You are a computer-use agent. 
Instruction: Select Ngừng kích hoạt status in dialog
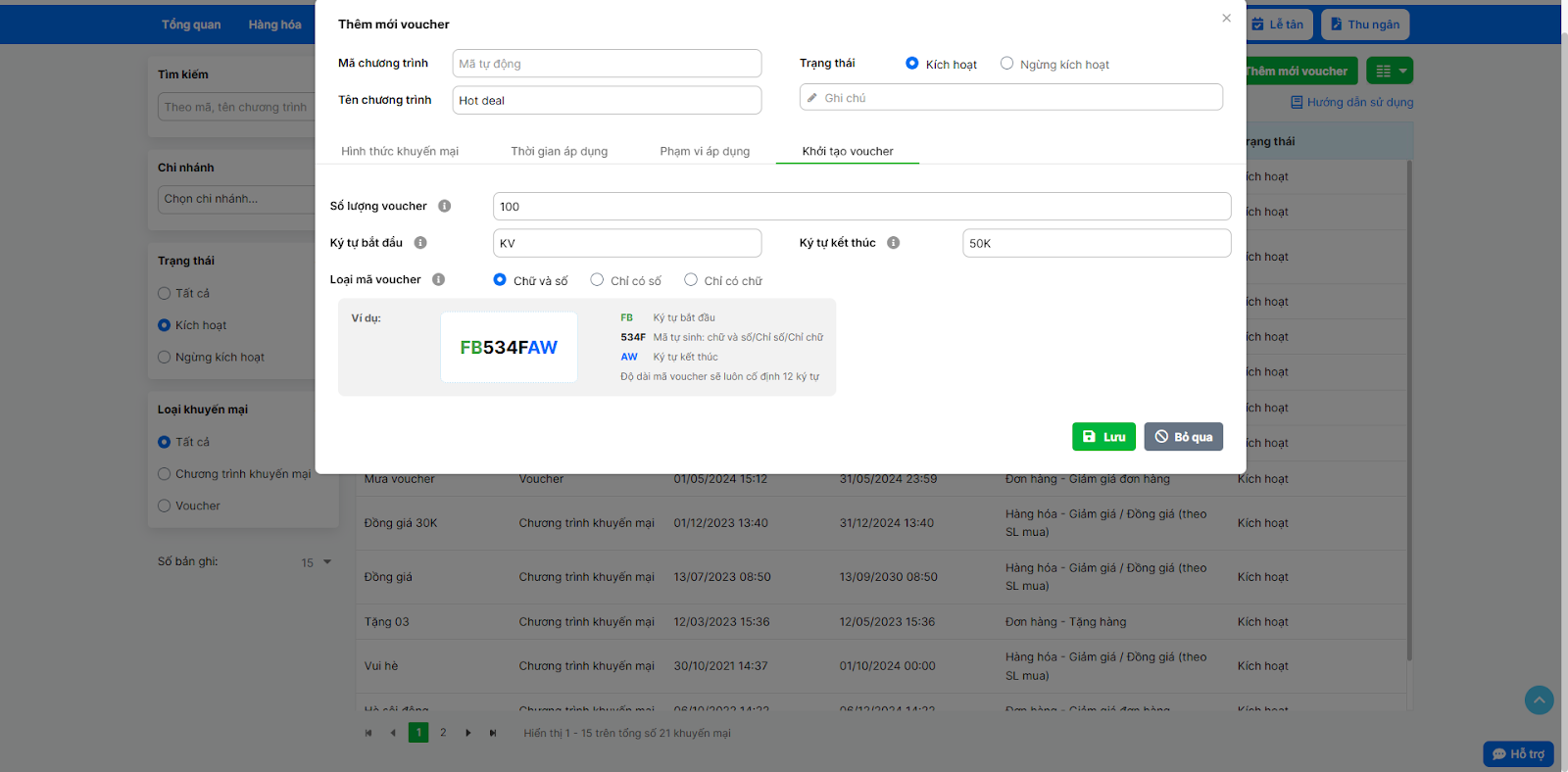(1006, 64)
